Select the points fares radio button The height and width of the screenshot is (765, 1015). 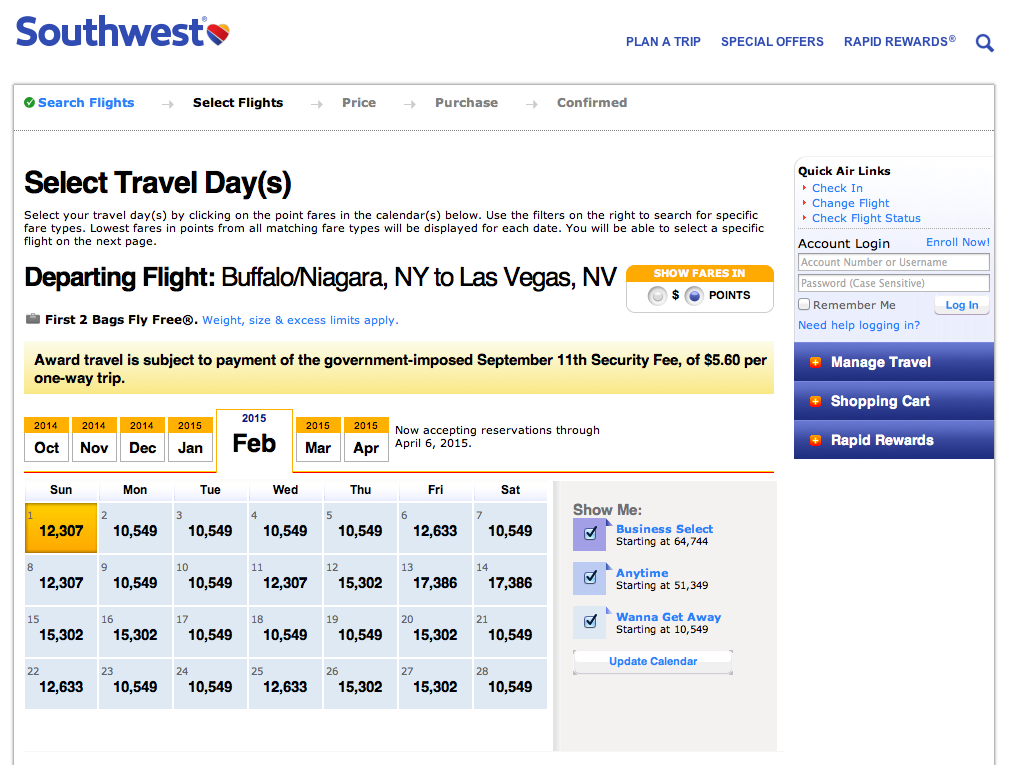coord(694,295)
